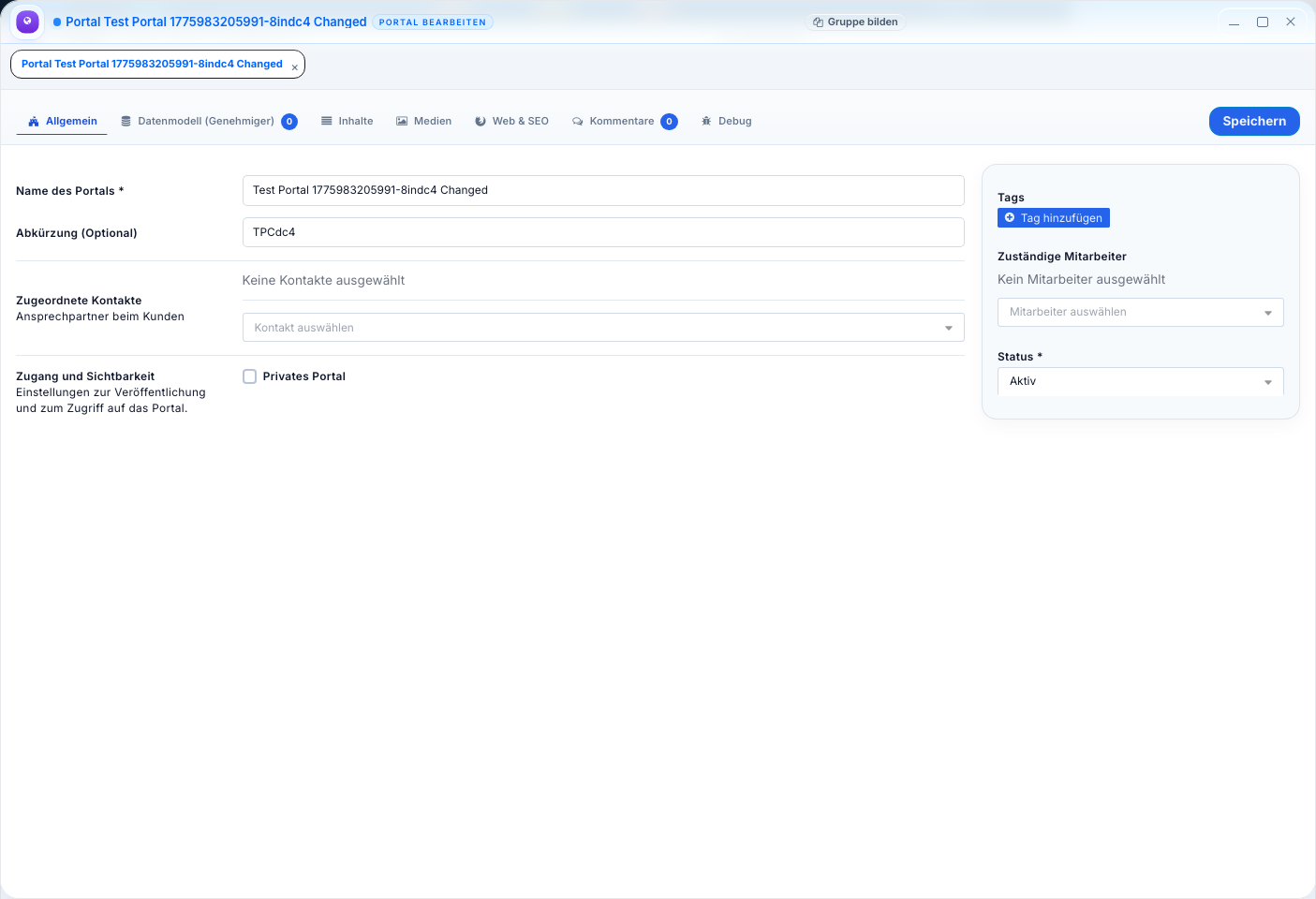Screen dimensions: 1316x899
Task: Click the Debug bug icon
Action: click(706, 122)
